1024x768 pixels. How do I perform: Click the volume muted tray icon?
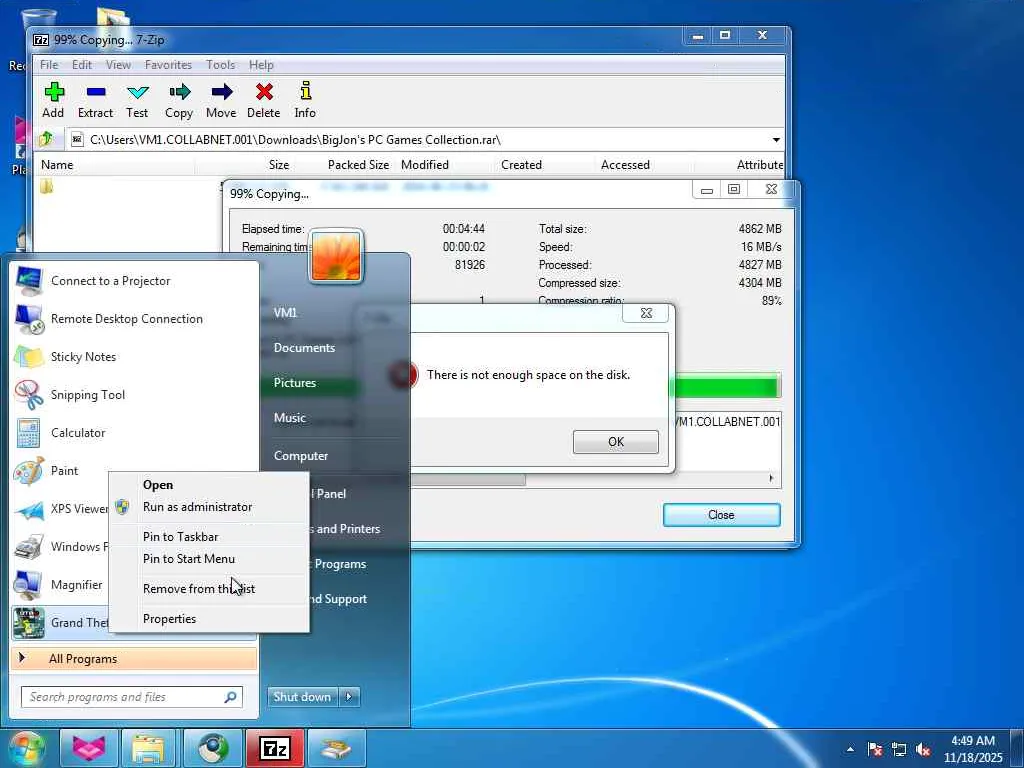(923, 749)
